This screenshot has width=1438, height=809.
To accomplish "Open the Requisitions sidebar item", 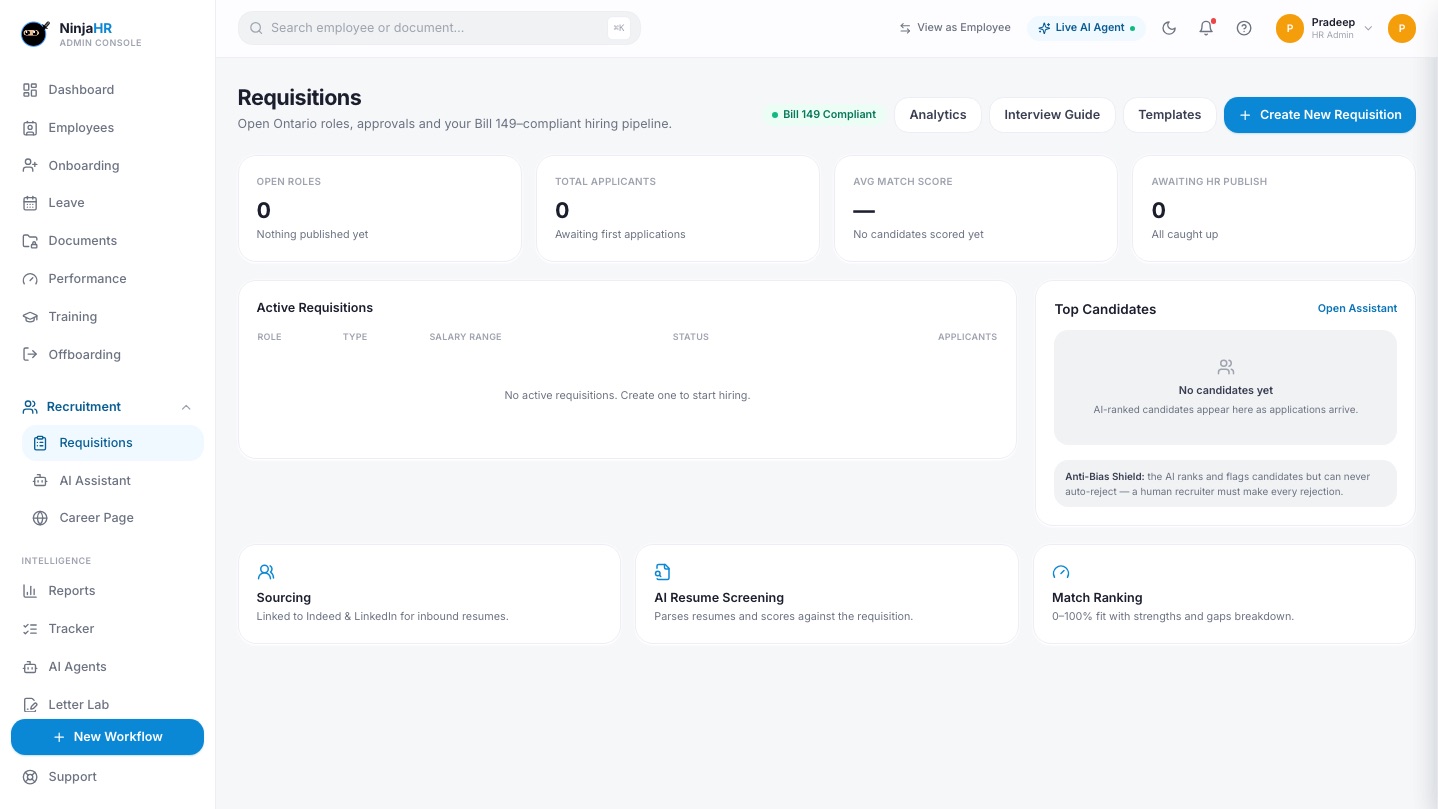I will (113, 443).
